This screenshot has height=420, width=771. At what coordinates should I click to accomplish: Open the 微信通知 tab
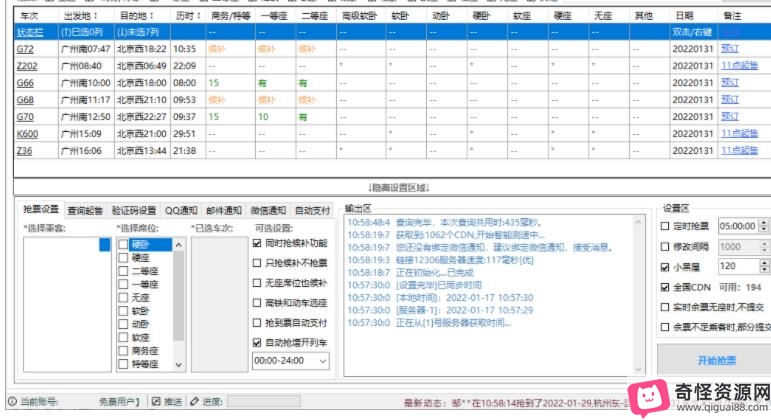click(268, 210)
